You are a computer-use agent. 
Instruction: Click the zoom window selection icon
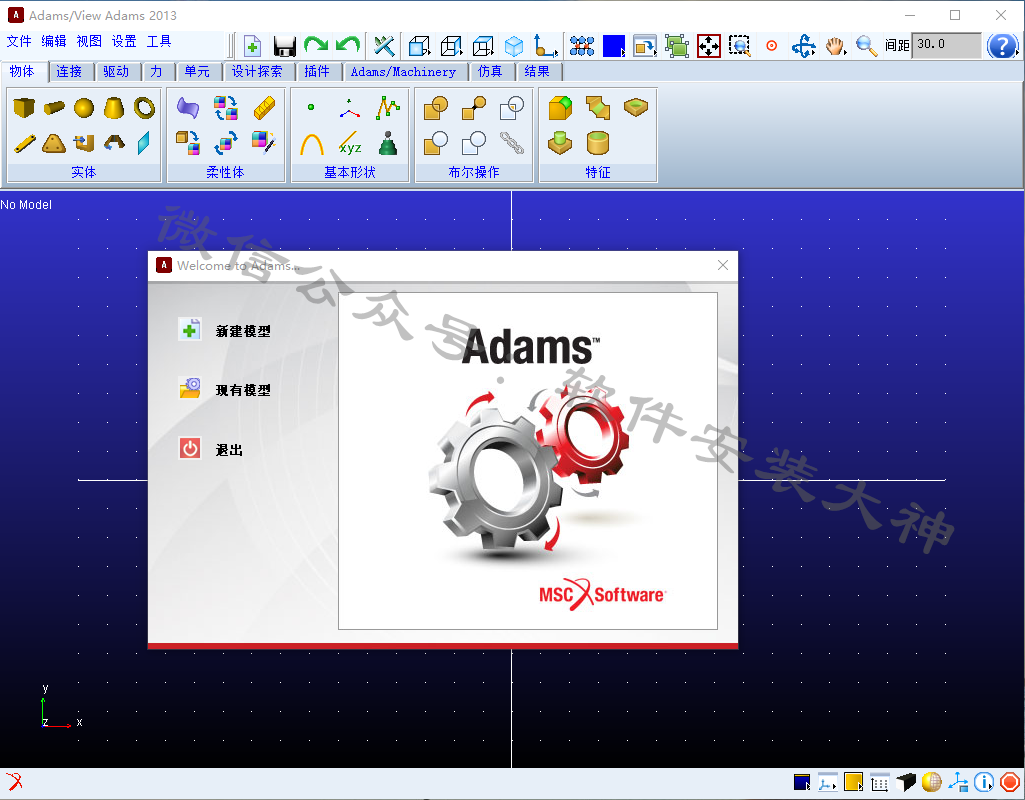[739, 46]
